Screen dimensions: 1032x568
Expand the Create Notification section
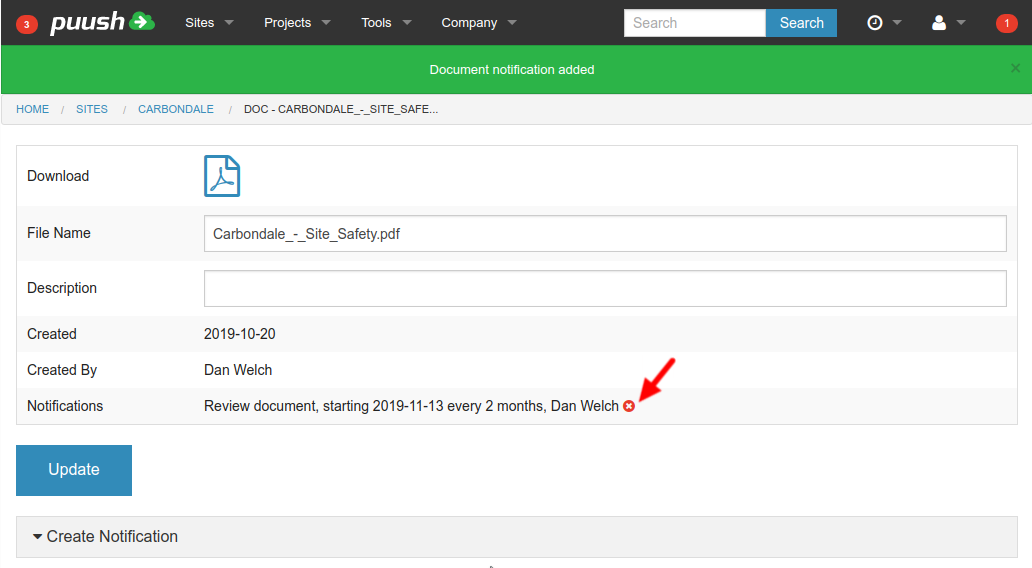[x=105, y=537]
